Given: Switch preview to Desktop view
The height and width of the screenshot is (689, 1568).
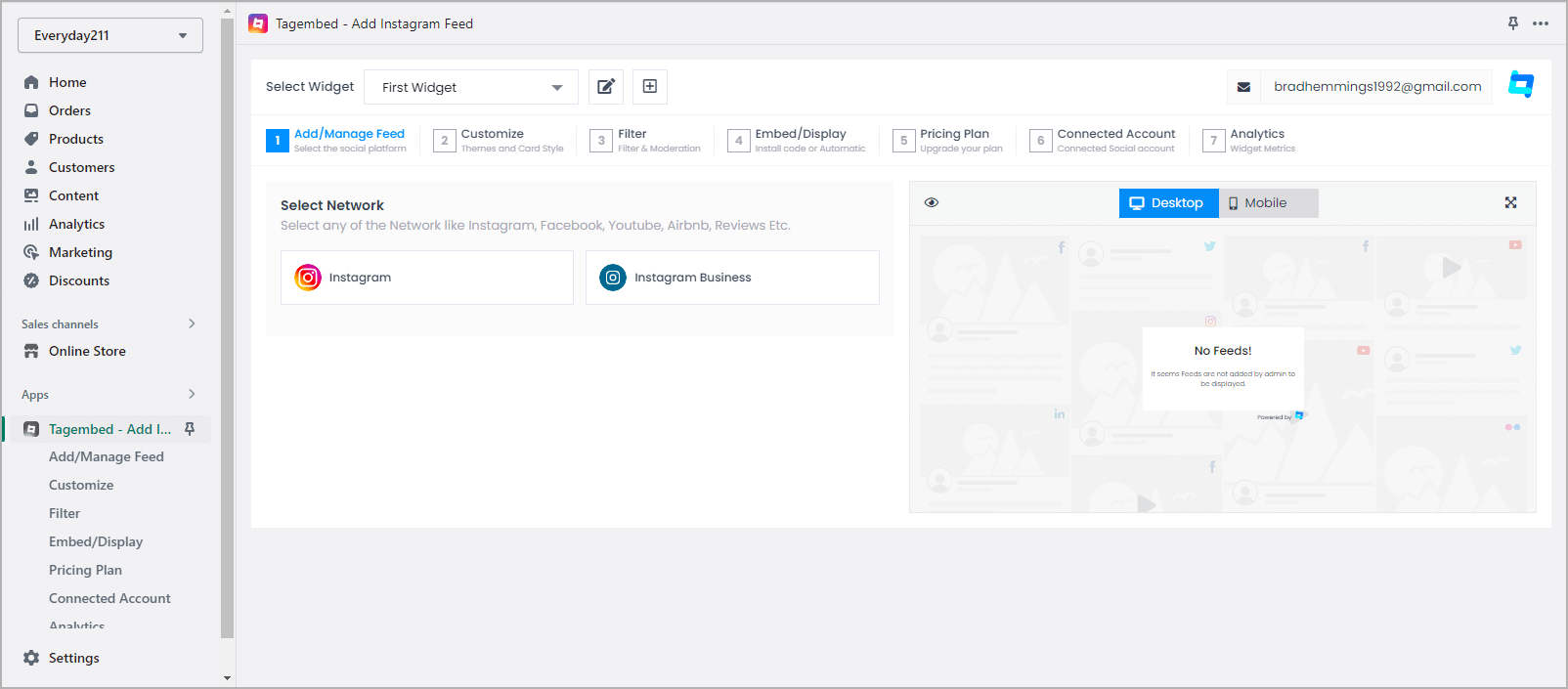Looking at the screenshot, I should [1169, 203].
